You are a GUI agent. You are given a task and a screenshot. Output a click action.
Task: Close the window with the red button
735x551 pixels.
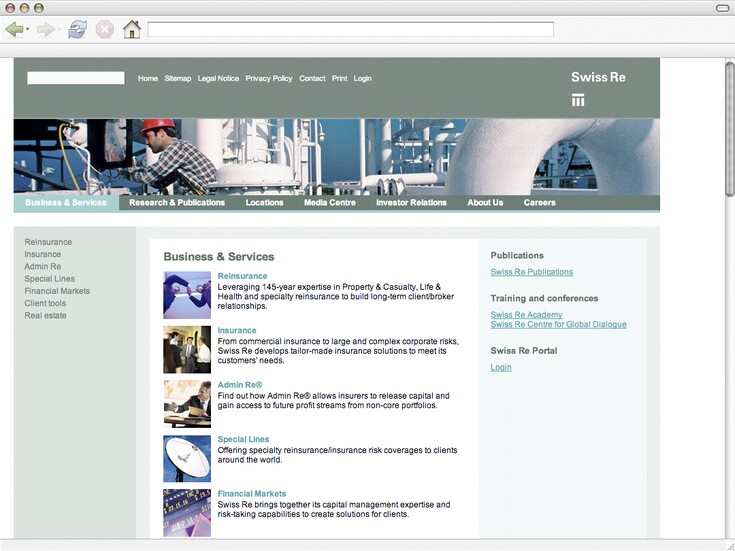(x=10, y=8)
